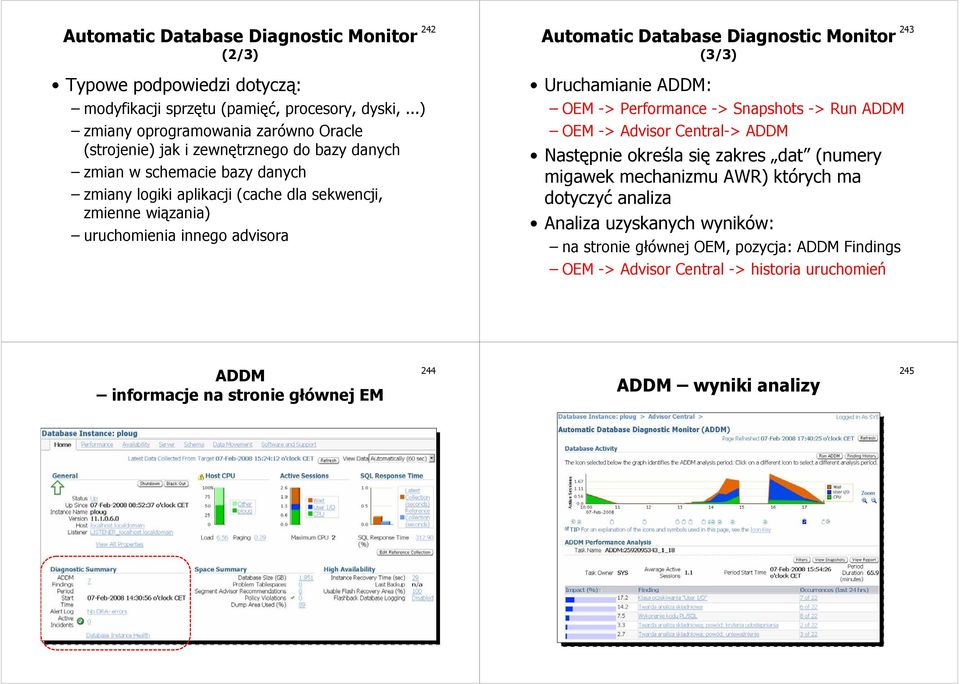Click the Listener name link
The width and height of the screenshot is (960, 684).
click(x=132, y=533)
